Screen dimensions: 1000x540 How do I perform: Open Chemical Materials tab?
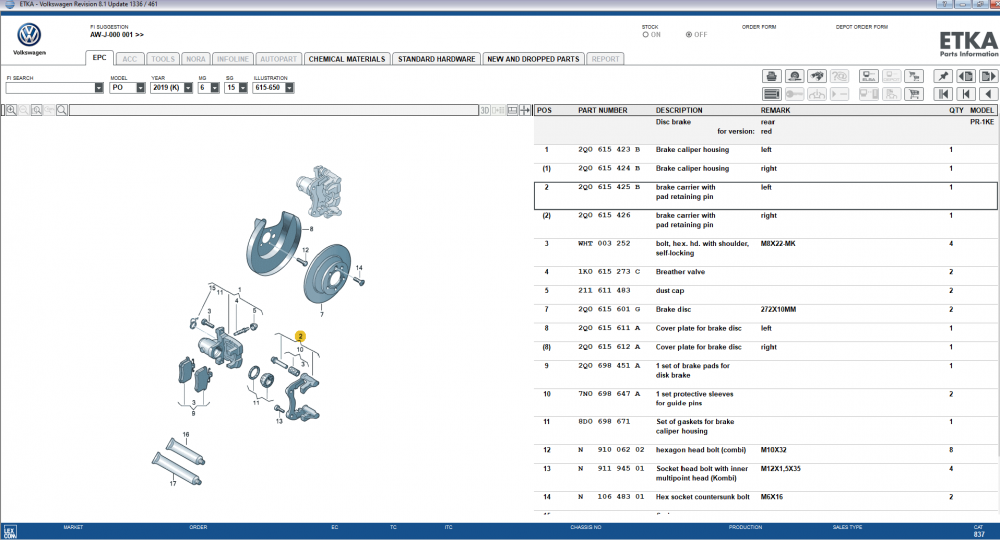(347, 59)
